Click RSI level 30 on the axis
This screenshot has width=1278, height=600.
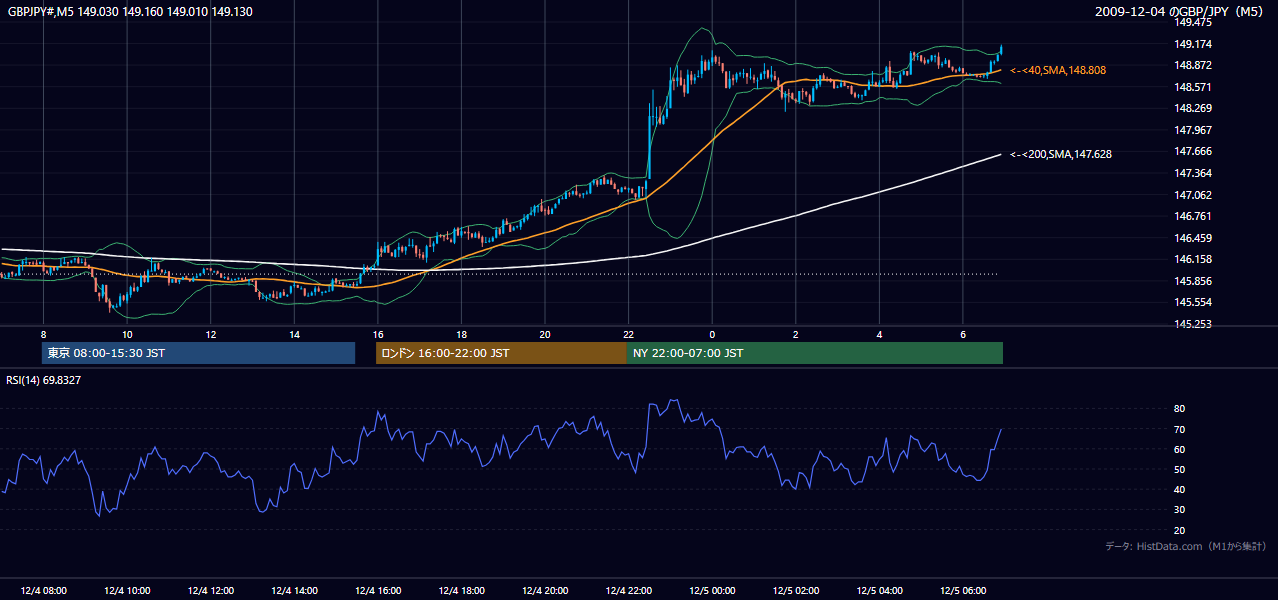click(1179, 510)
